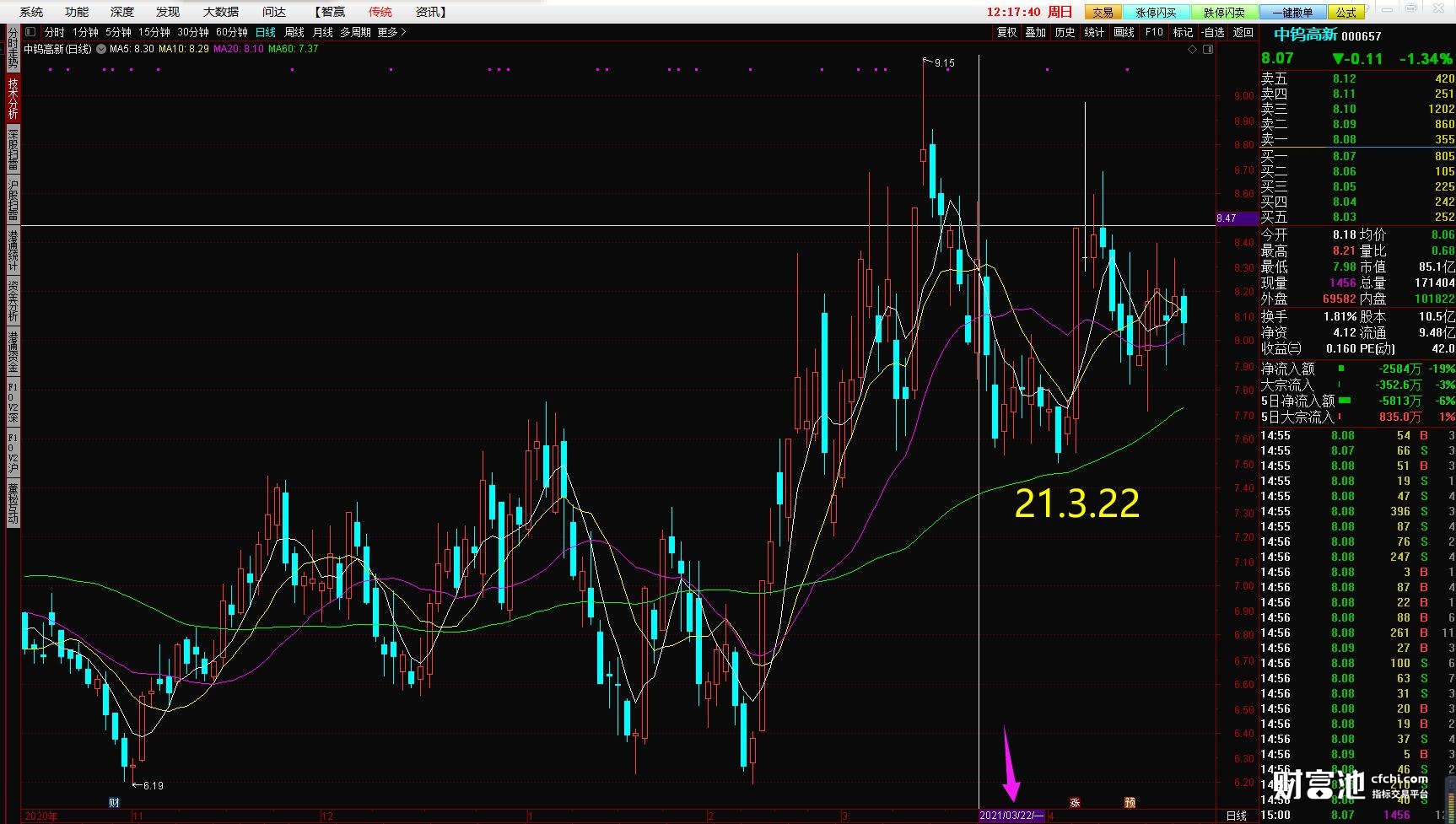The width and height of the screenshot is (1456, 824).
Task: Open the 问达 menu
Action: [274, 12]
